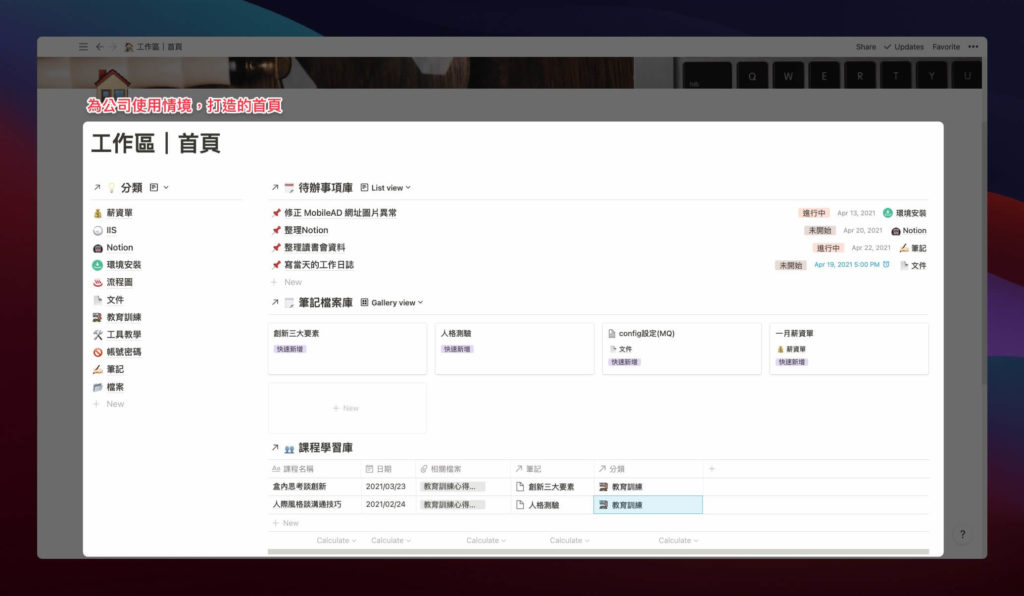Image resolution: width=1024 pixels, height=596 pixels.
Task: Open 課程學習庫 linked database arrow icon
Action: pyautogui.click(x=275, y=448)
